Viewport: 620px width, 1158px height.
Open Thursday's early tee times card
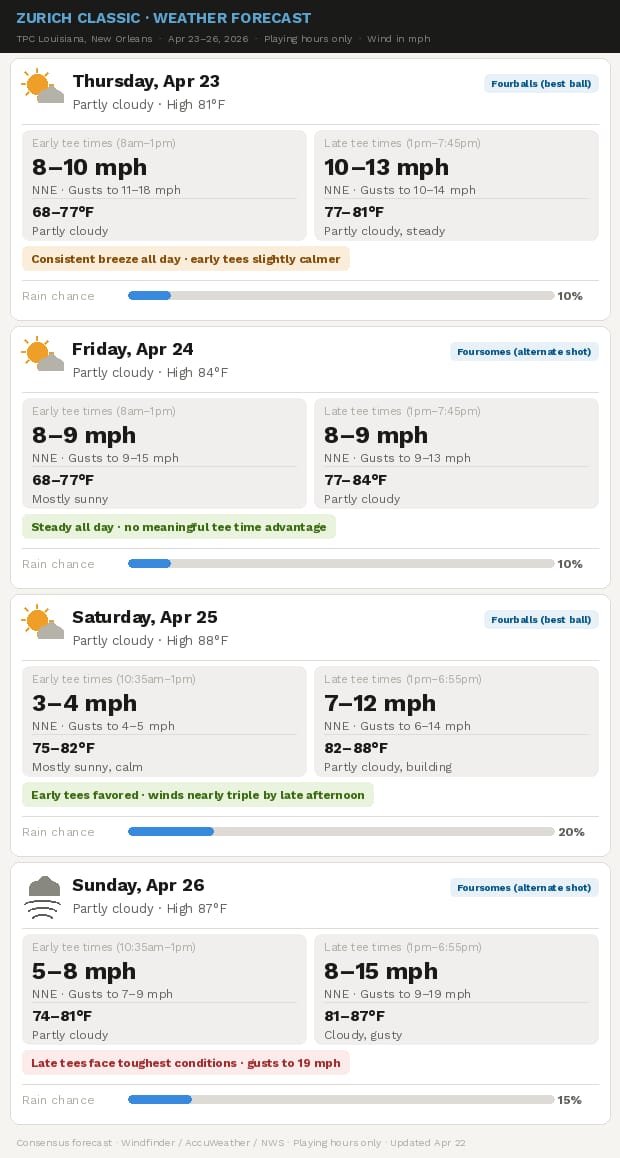tap(164, 185)
